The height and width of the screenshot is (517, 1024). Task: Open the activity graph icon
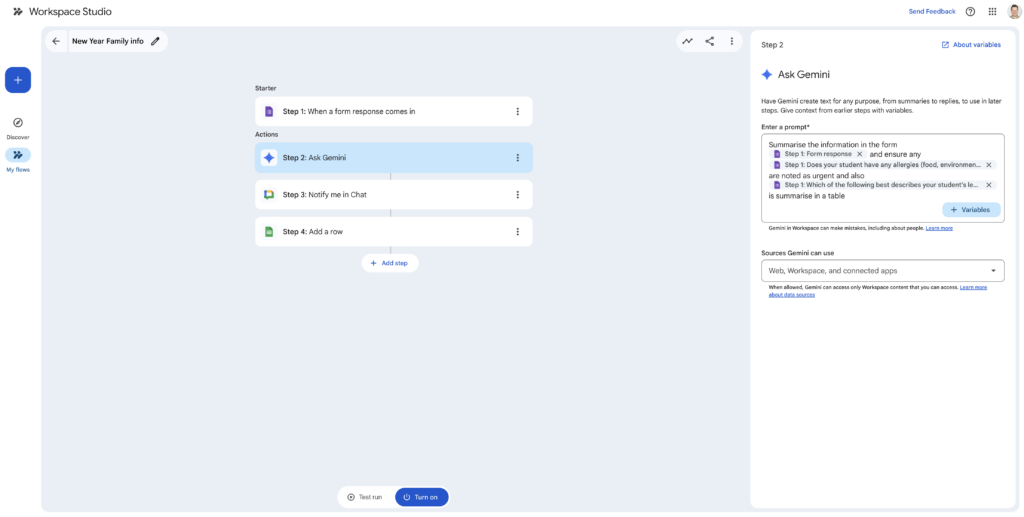tap(687, 41)
